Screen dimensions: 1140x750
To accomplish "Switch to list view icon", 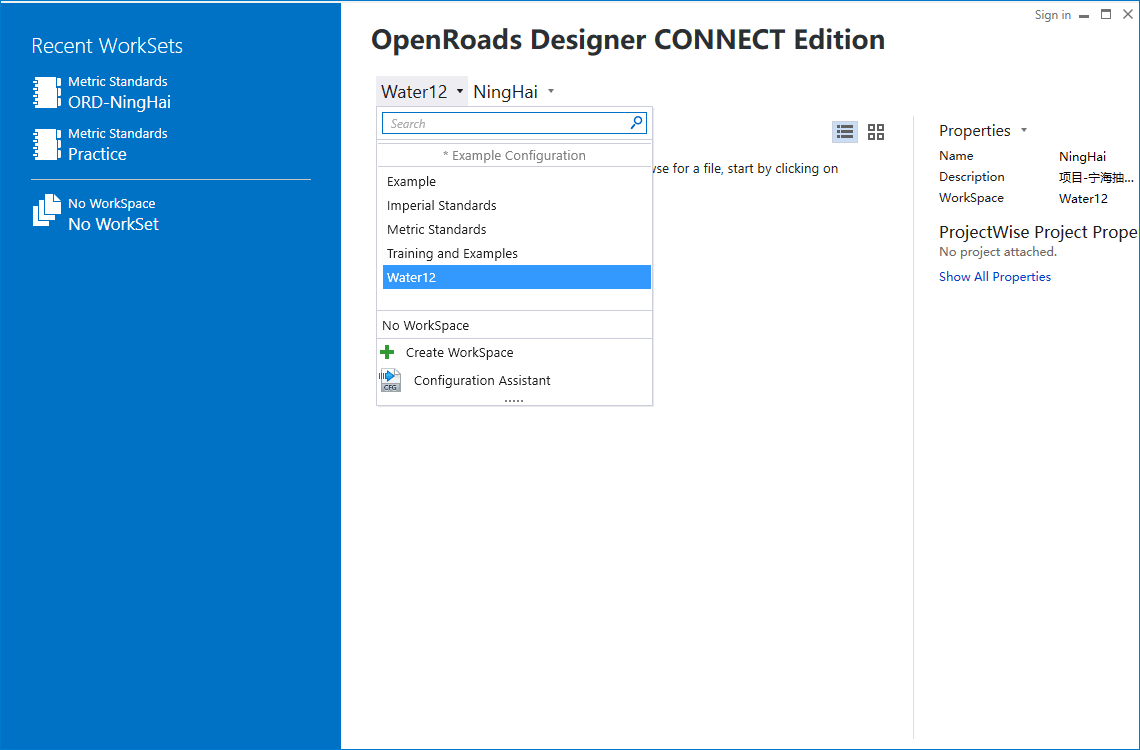I will click(845, 132).
